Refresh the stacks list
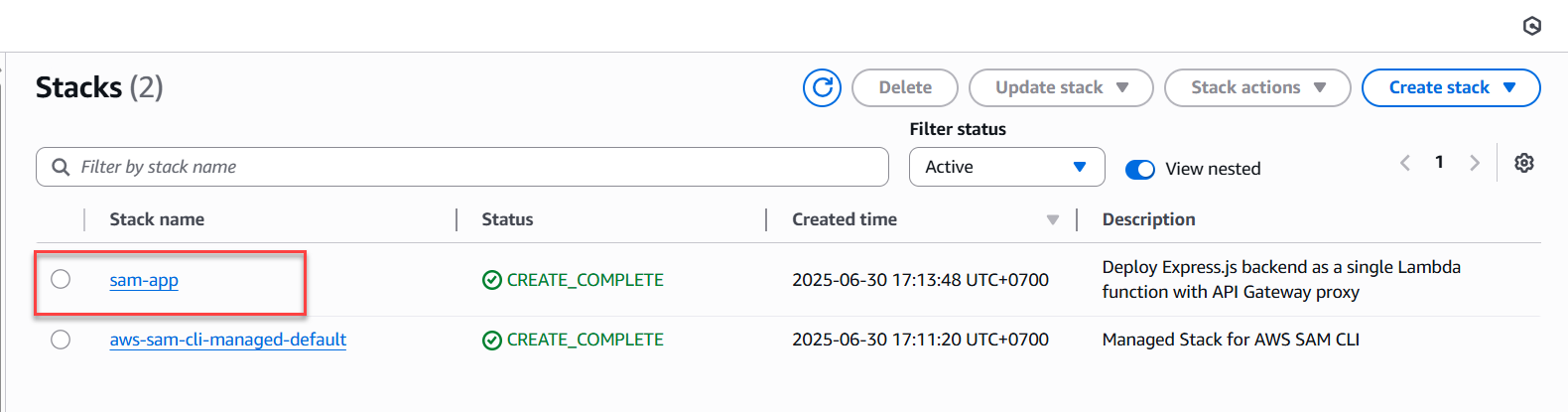Image resolution: width=1568 pixels, height=412 pixels. (822, 87)
